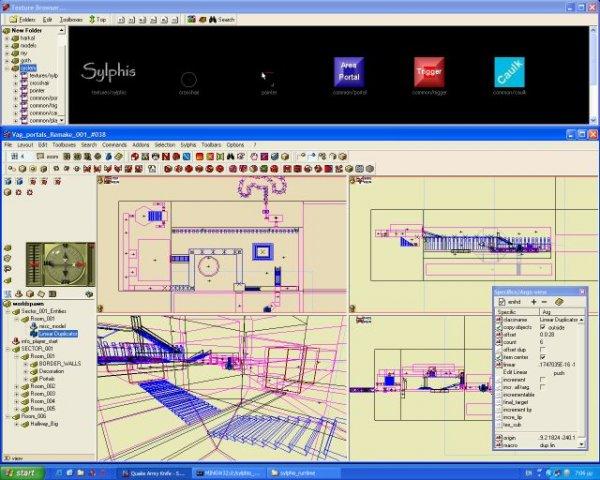Open Quake Army Knife taskbar button
The height and width of the screenshot is (480, 600).
pyautogui.click(x=153, y=473)
